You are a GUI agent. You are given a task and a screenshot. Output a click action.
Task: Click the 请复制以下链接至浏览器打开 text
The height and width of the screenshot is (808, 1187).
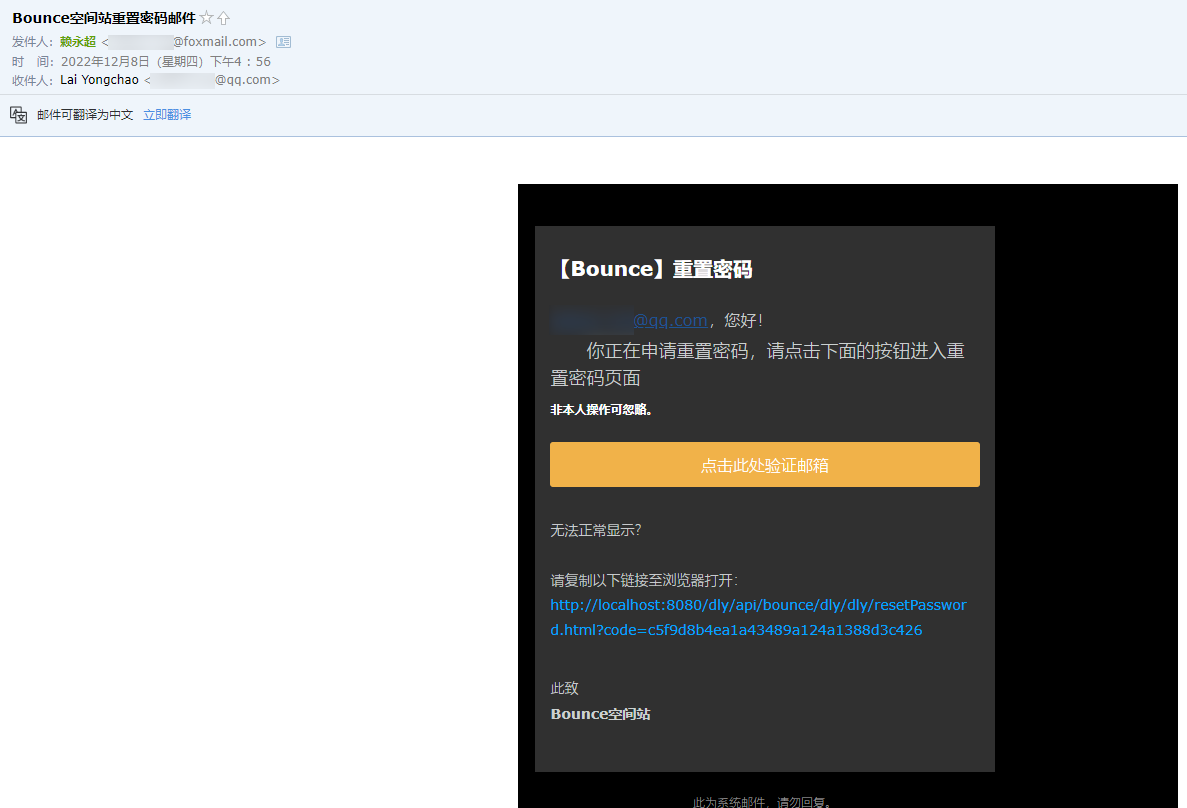(644, 580)
